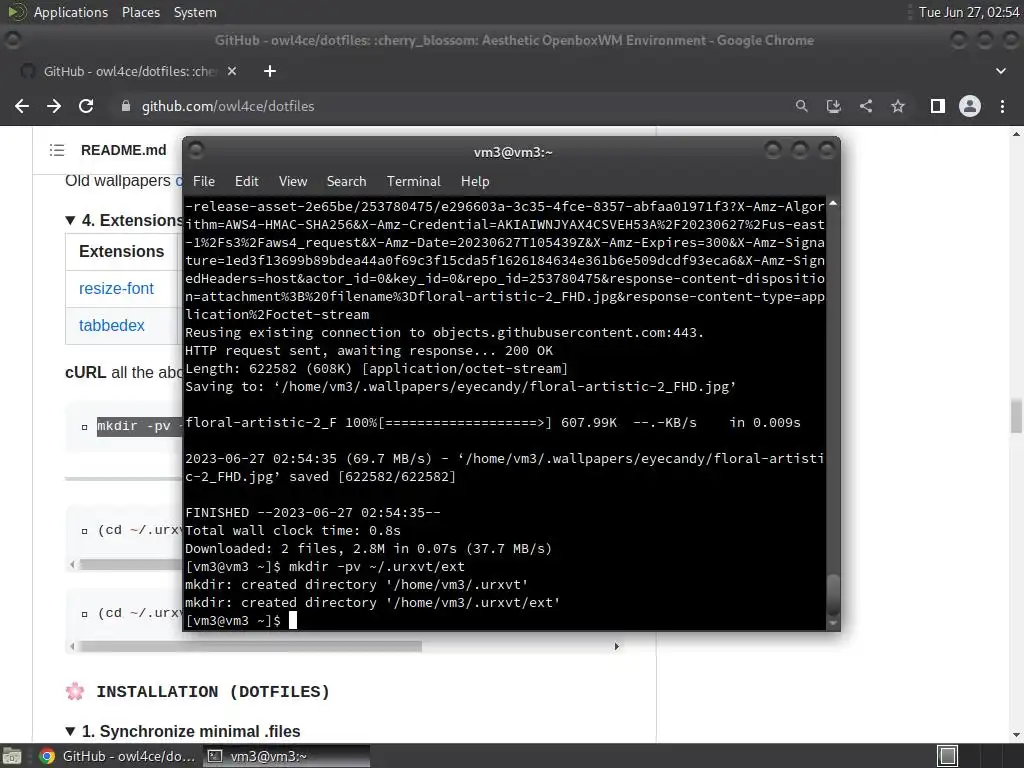
Task: Click the highlighted mkdir -pv code
Action: (x=139, y=426)
